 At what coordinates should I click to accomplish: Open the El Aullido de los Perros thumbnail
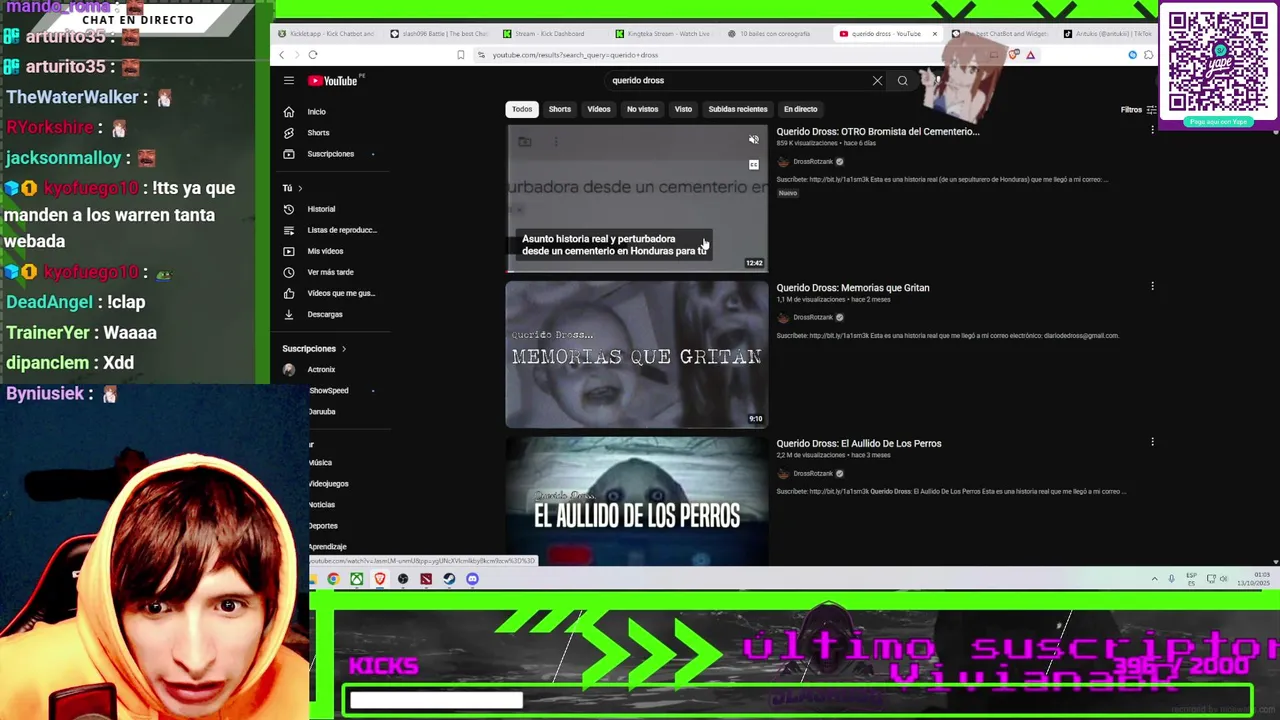click(637, 502)
